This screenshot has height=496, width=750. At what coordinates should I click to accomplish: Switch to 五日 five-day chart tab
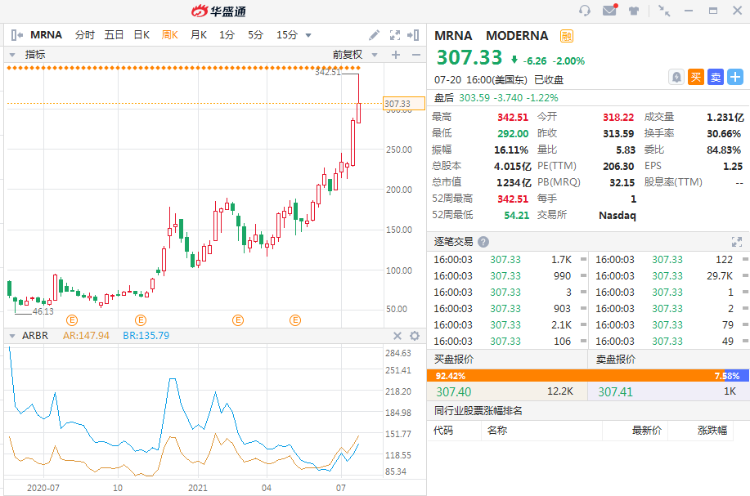click(114, 35)
